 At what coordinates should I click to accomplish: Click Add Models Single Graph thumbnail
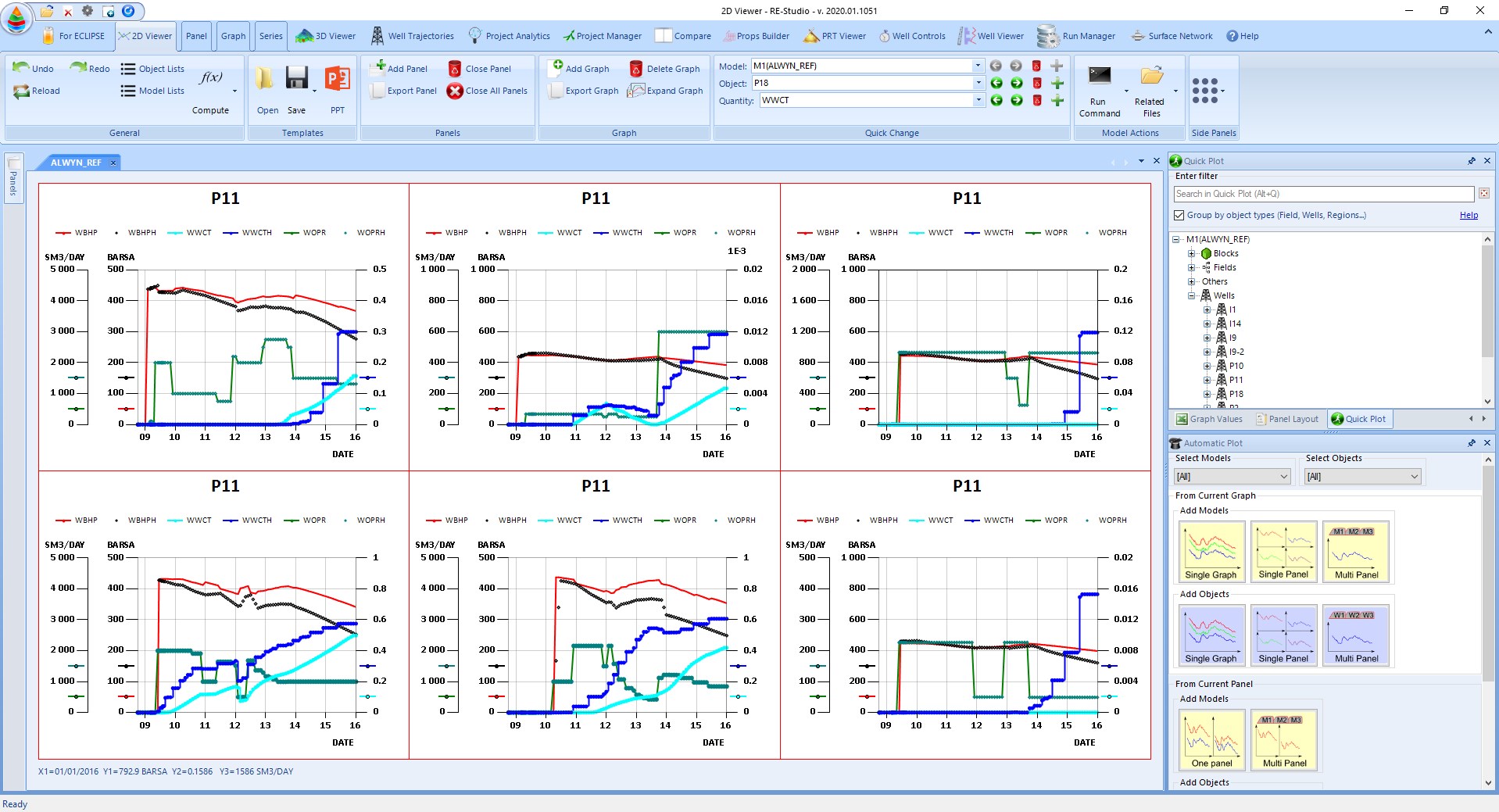tap(1211, 552)
